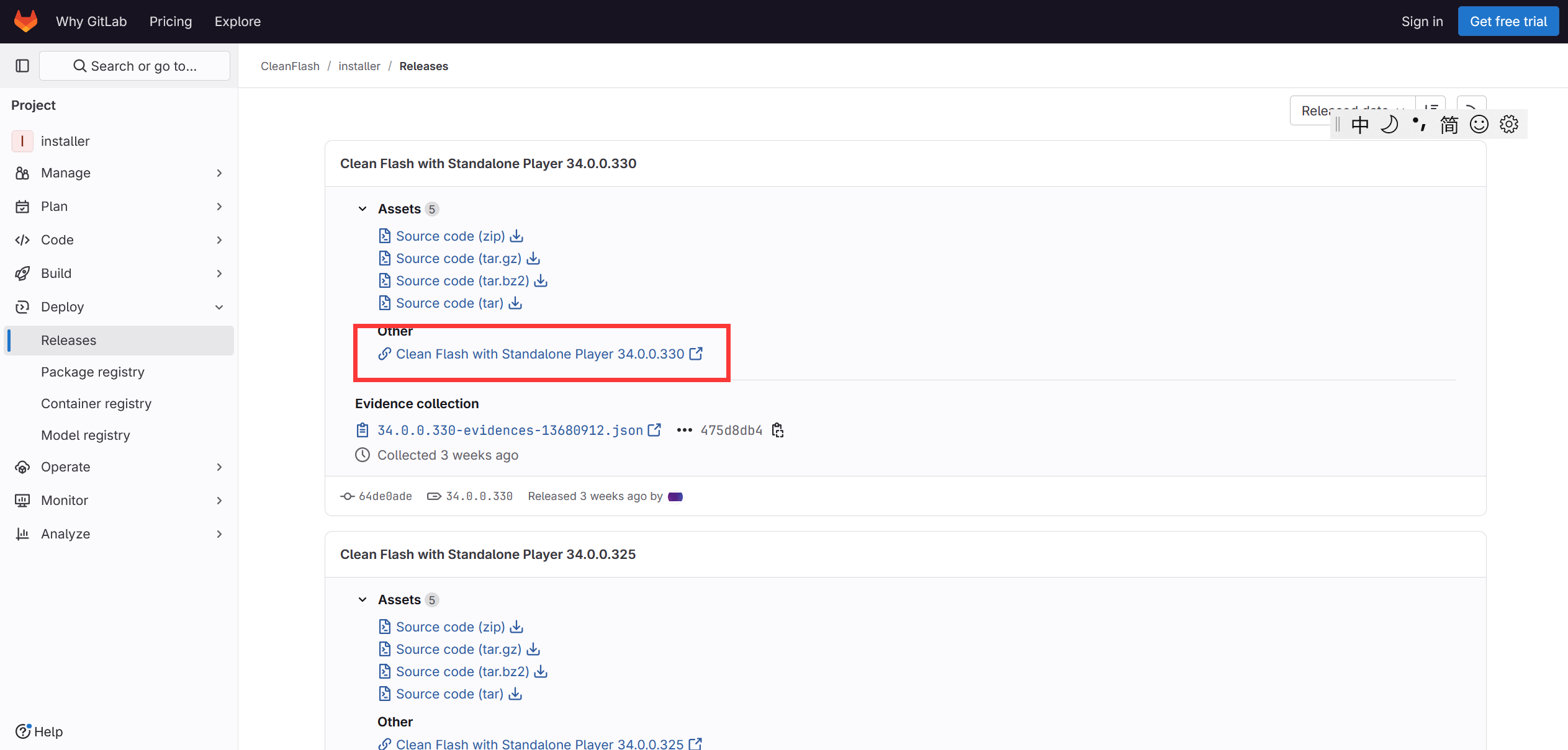Click the RSS feed subscribe button
This screenshot has height=750, width=1568.
click(1471, 110)
